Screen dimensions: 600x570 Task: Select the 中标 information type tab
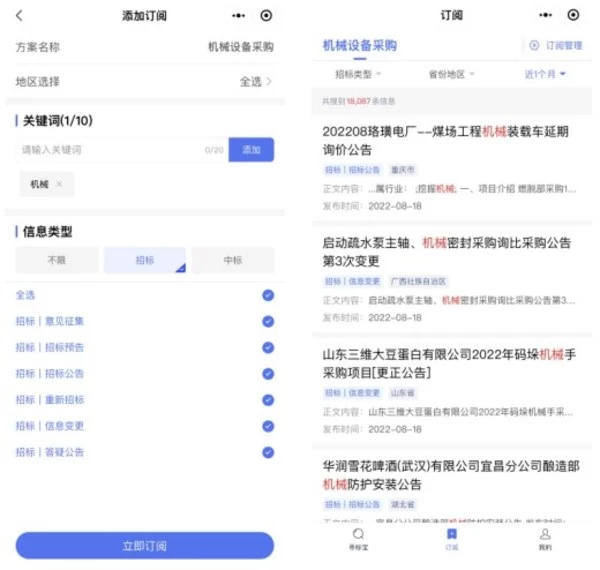tap(233, 260)
